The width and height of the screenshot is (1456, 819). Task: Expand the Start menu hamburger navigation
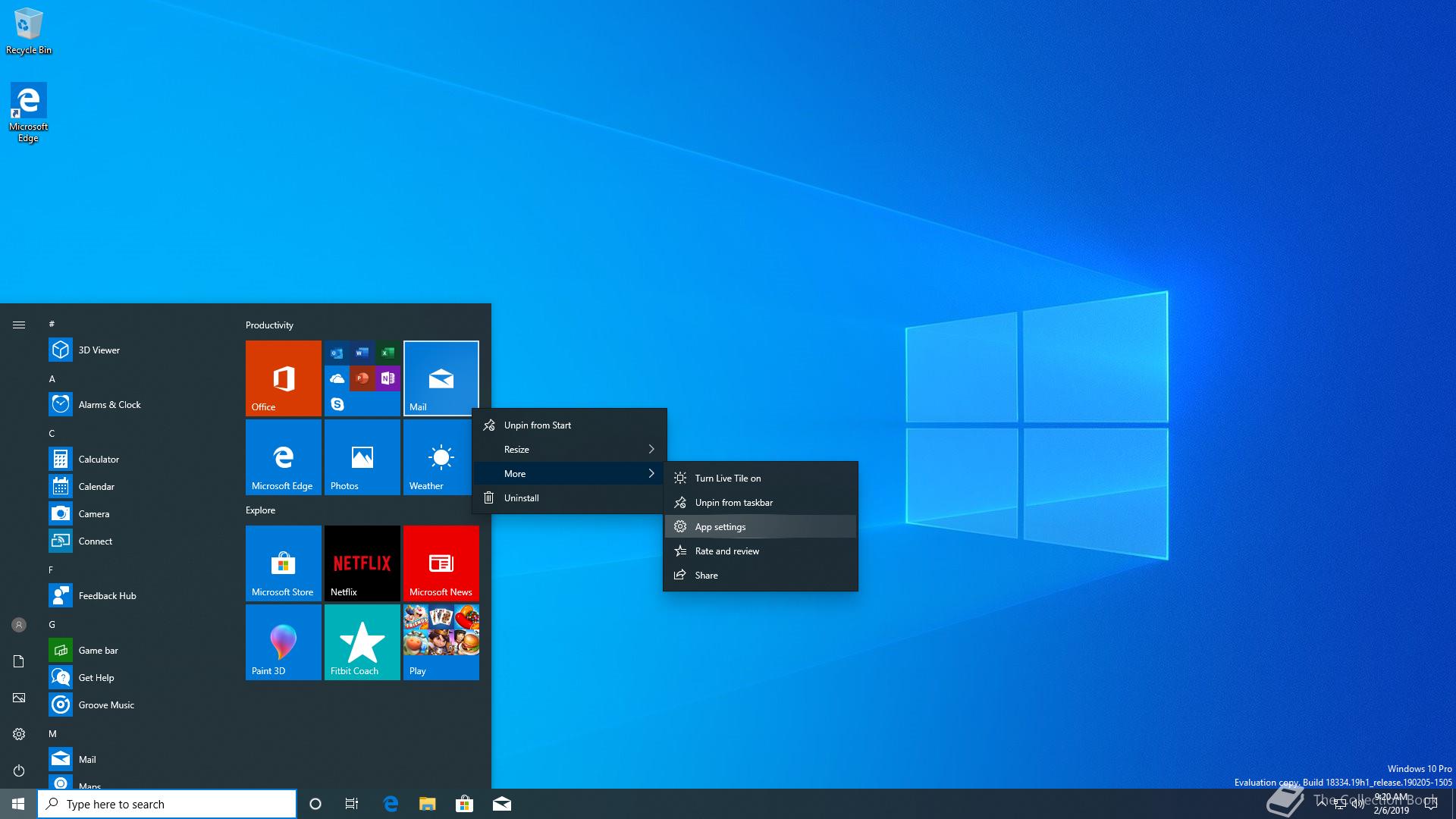19,325
